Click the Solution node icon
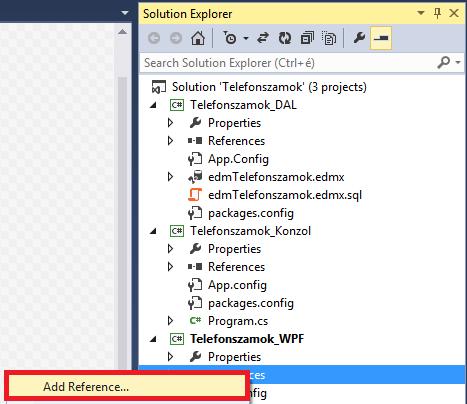 (x=159, y=87)
